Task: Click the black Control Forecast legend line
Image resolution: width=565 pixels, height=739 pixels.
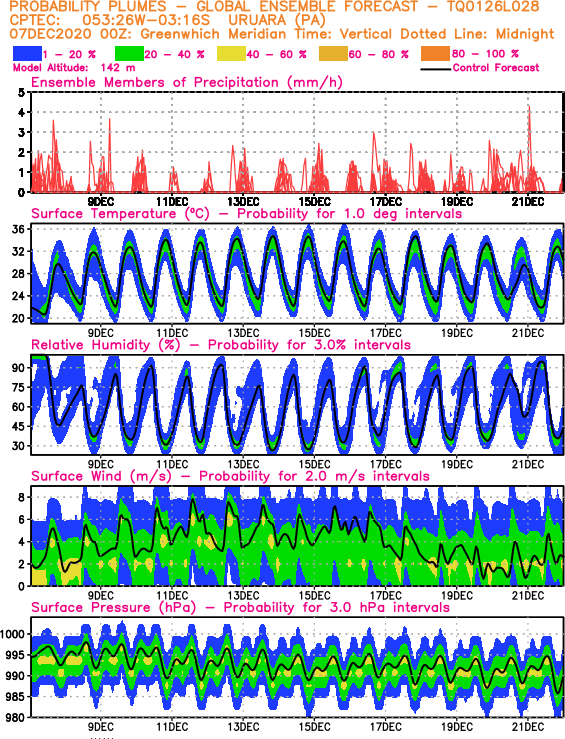Action: 435,69
